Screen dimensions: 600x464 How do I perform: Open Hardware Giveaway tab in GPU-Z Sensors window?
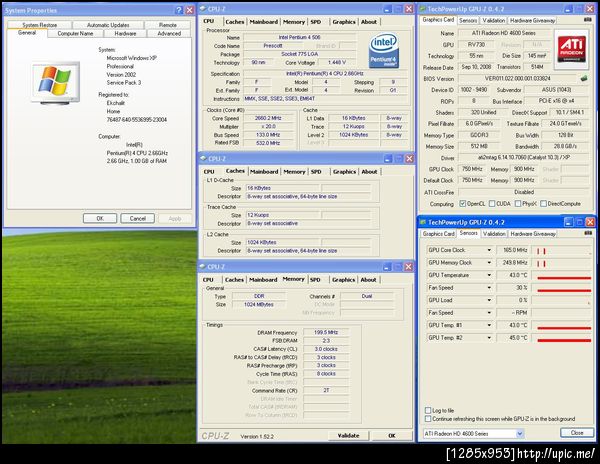click(x=533, y=234)
